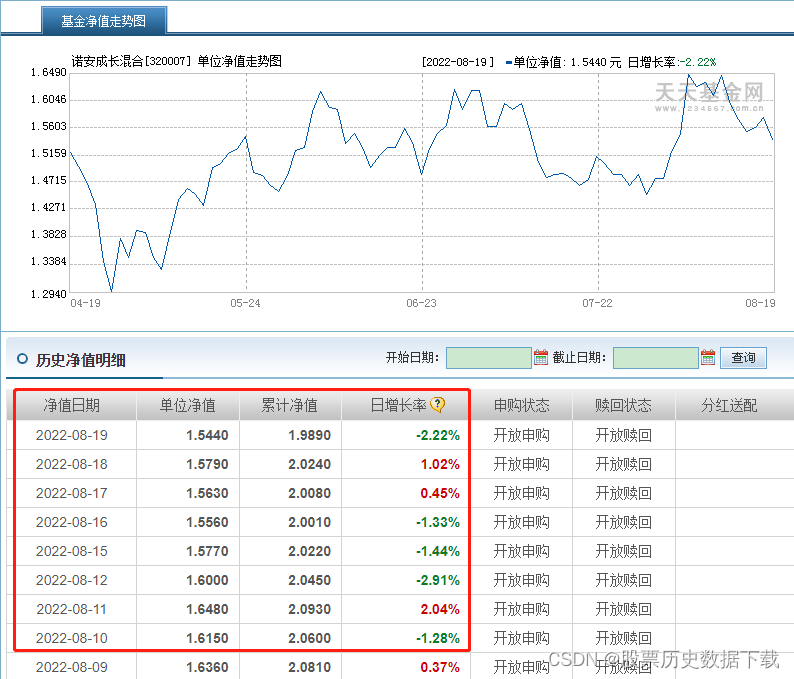The image size is (794, 679).
Task: Click the 08-19 chart axis label
Action: coord(760,303)
